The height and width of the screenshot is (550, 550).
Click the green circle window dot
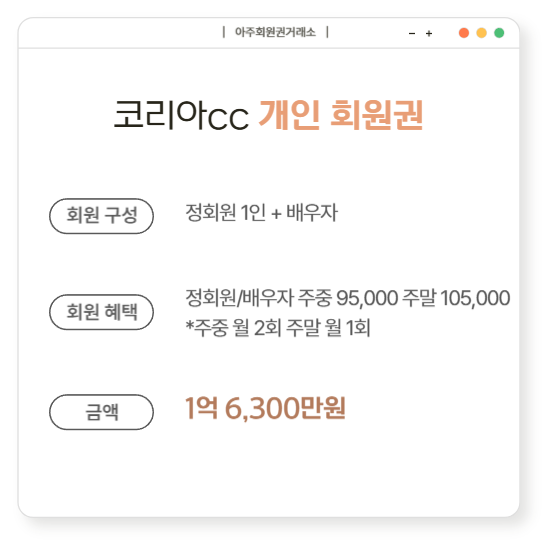[499, 33]
